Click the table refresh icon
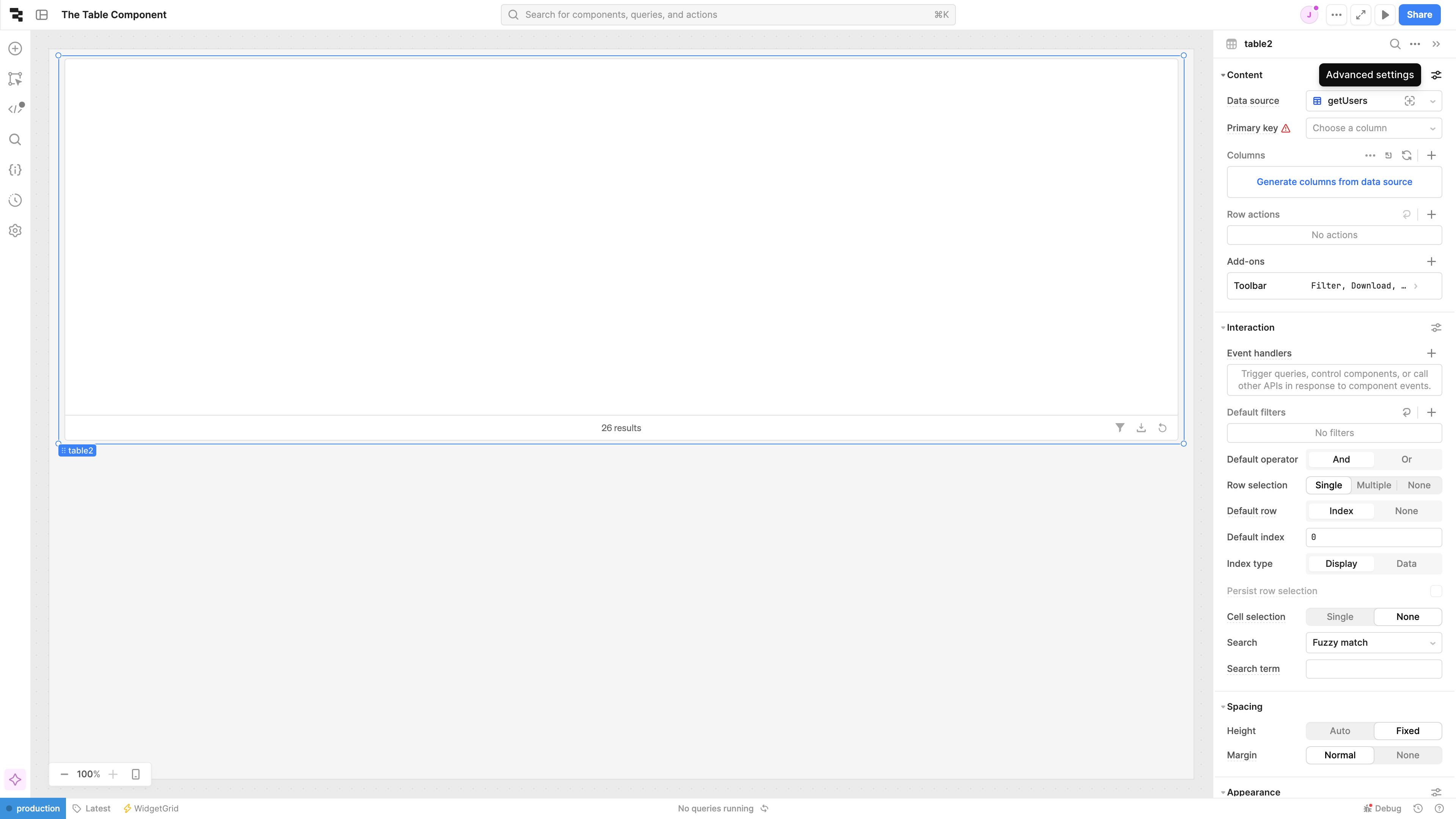Viewport: 1456px width, 819px height. (1163, 428)
